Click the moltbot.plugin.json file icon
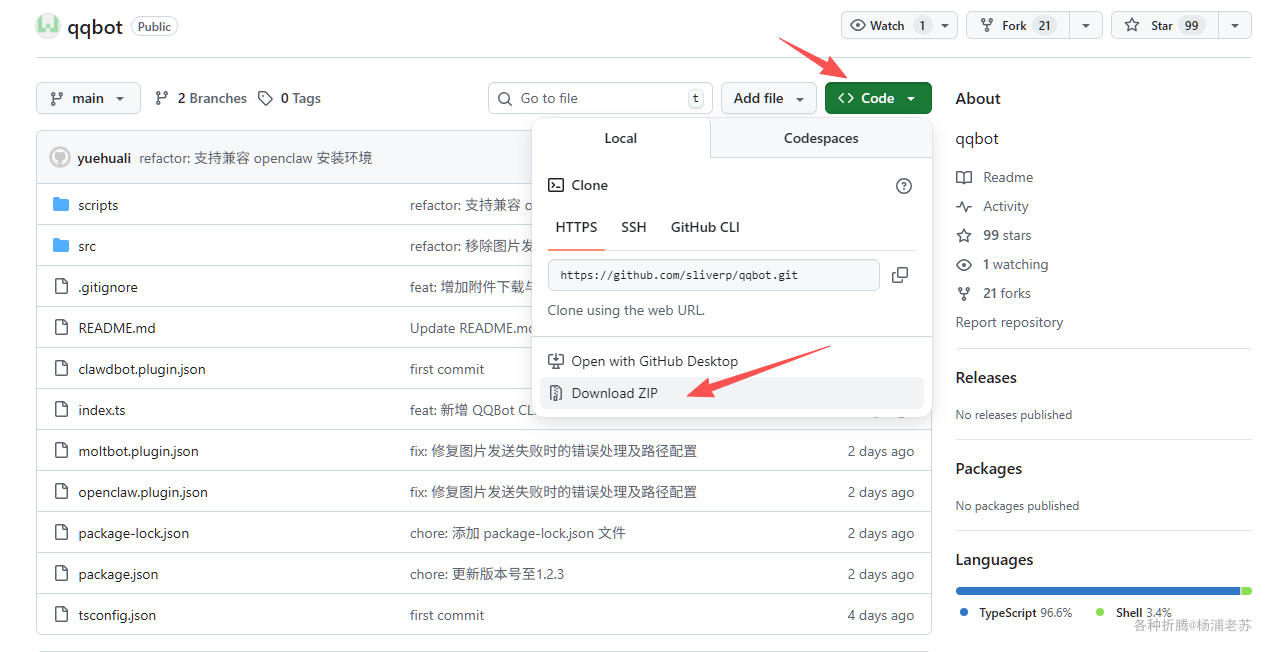This screenshot has height=652, width=1273. (61, 451)
